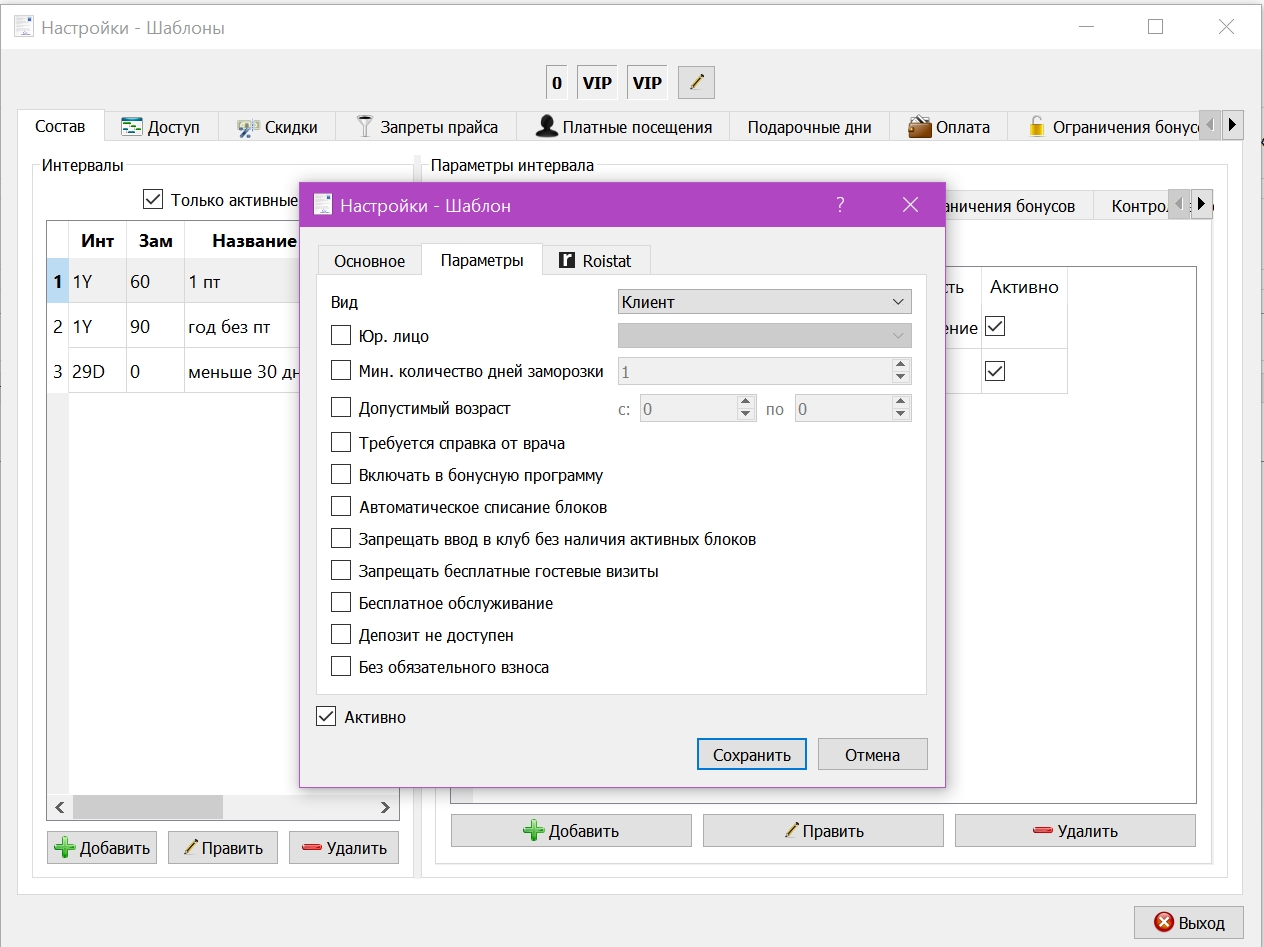Click the app icon in dialog title bar

tap(323, 205)
